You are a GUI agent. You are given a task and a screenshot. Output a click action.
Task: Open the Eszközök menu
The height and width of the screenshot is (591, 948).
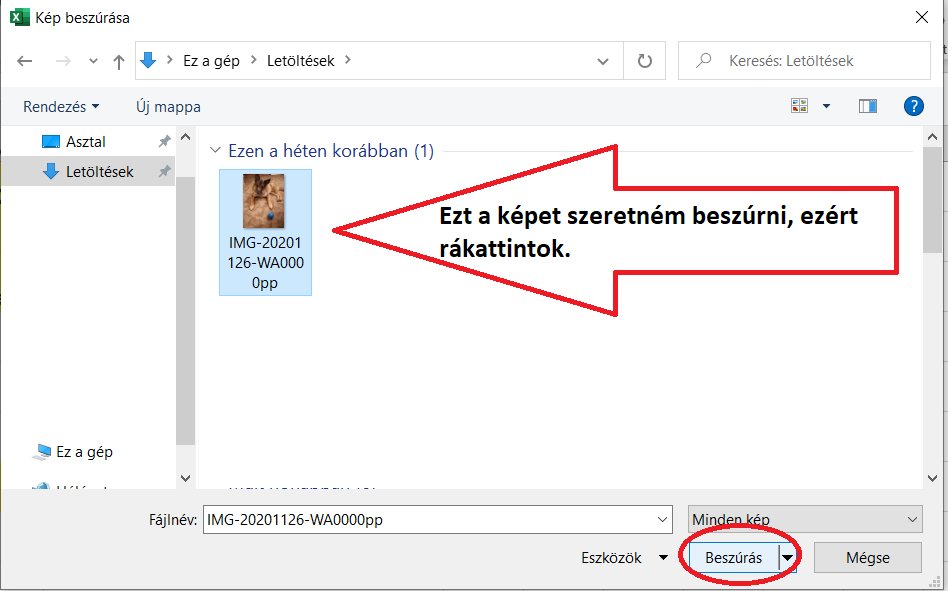[624, 558]
